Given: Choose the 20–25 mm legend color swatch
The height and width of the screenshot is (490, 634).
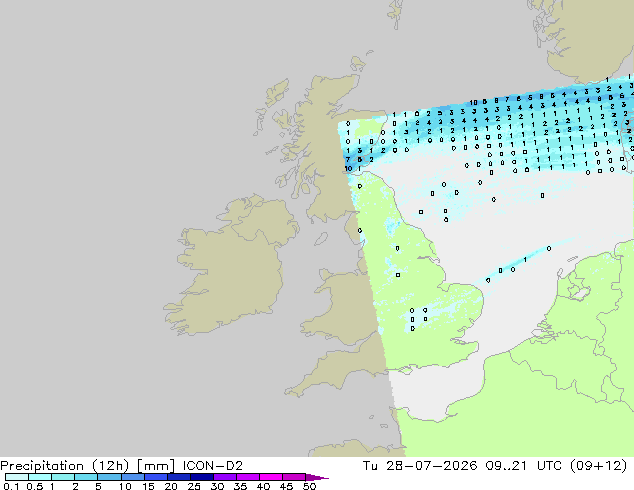Looking at the screenshot, I should click(178, 477).
